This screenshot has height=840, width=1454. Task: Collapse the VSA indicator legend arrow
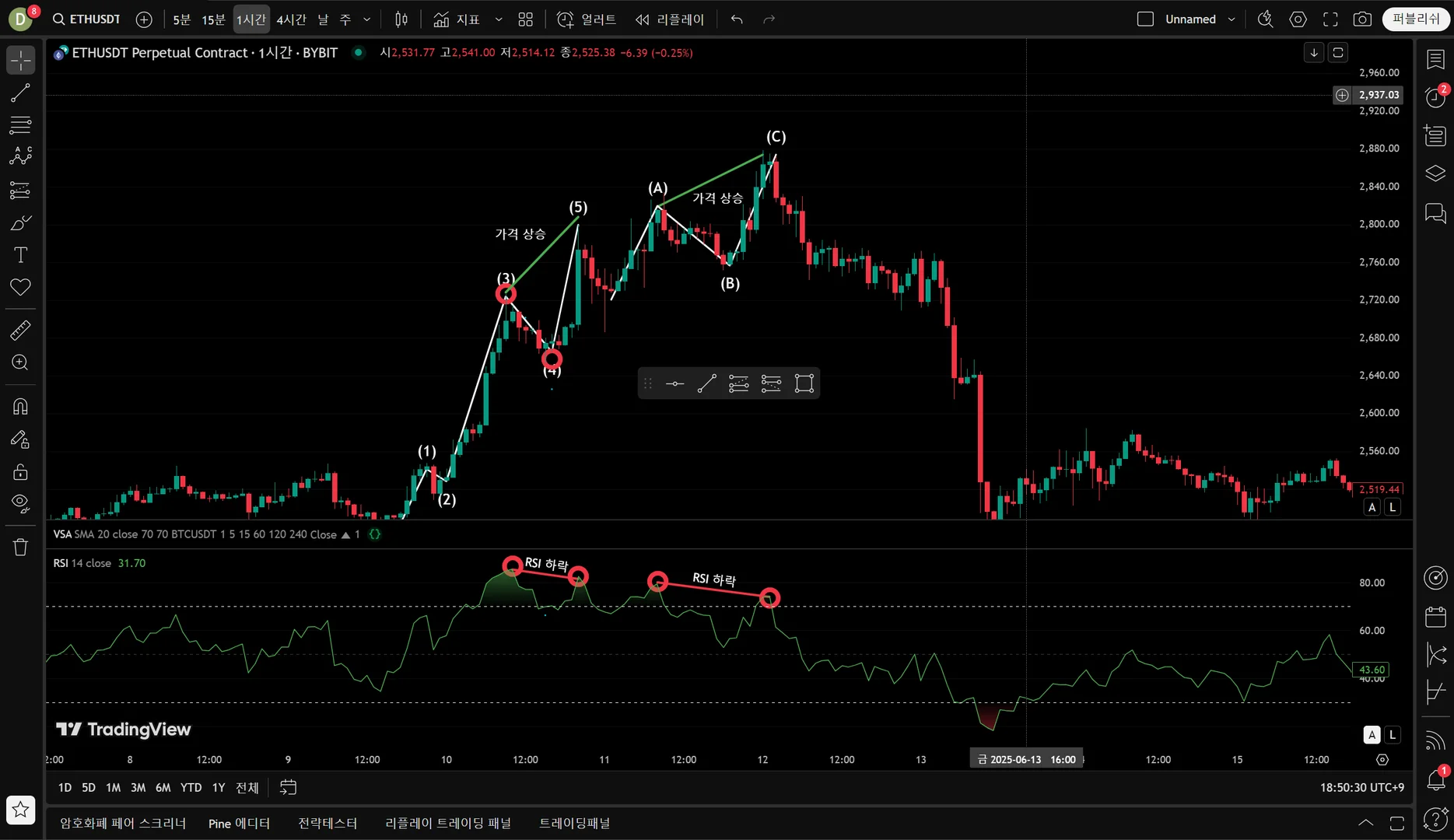(345, 535)
